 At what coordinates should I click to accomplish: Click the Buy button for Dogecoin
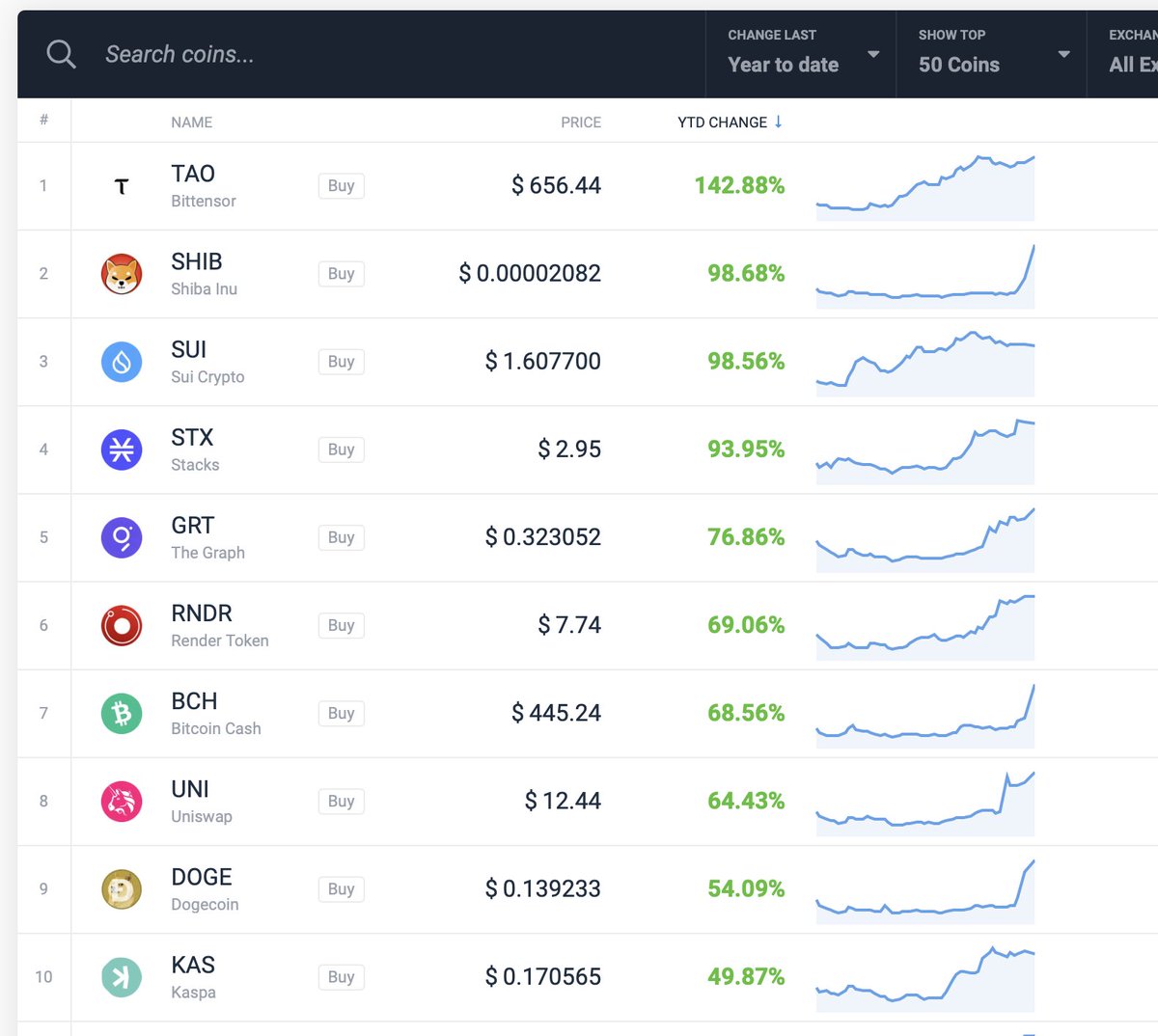(340, 888)
